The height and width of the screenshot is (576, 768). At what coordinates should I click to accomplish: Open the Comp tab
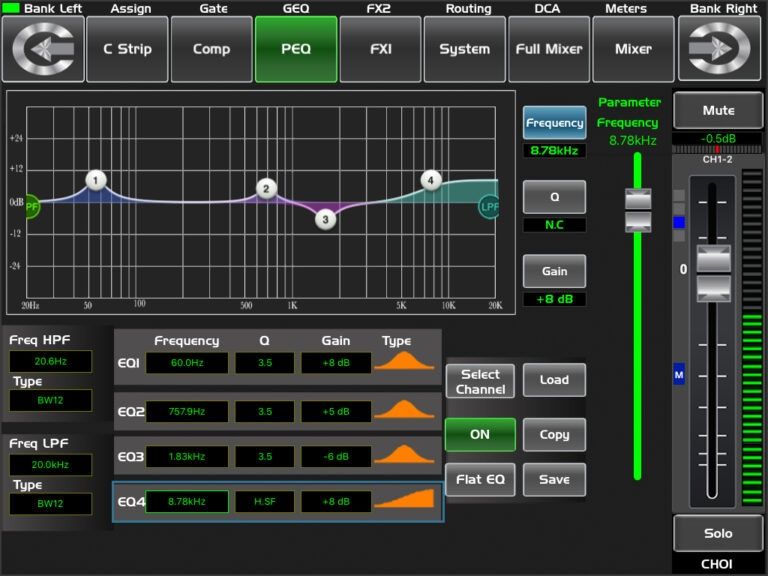[212, 49]
